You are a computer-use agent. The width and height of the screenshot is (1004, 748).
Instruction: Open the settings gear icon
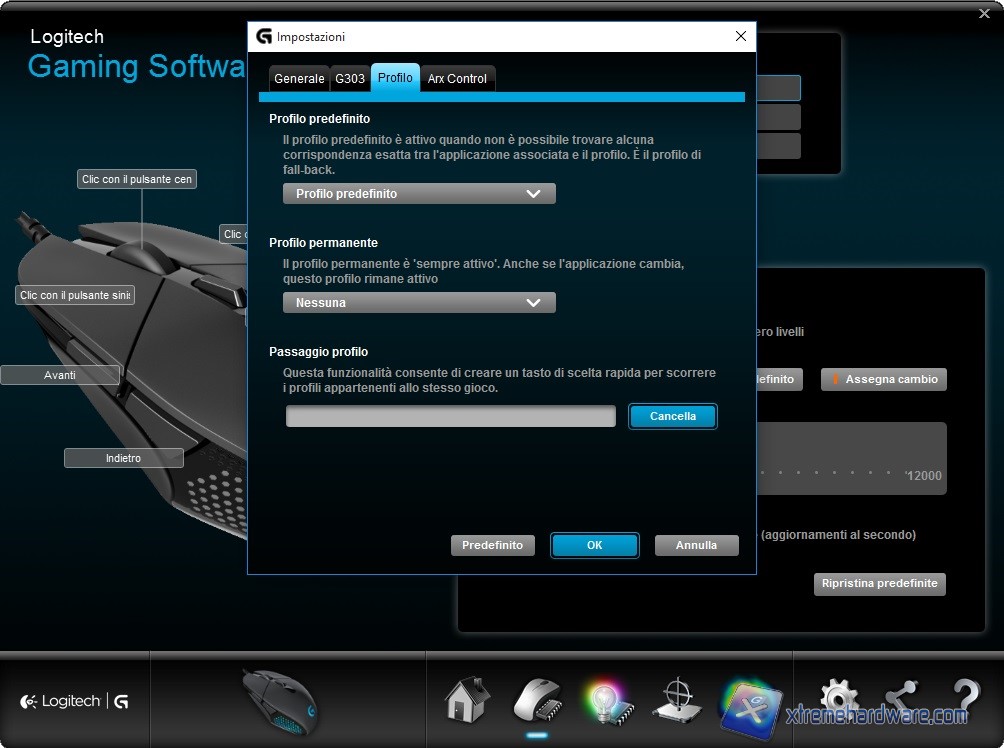click(838, 699)
